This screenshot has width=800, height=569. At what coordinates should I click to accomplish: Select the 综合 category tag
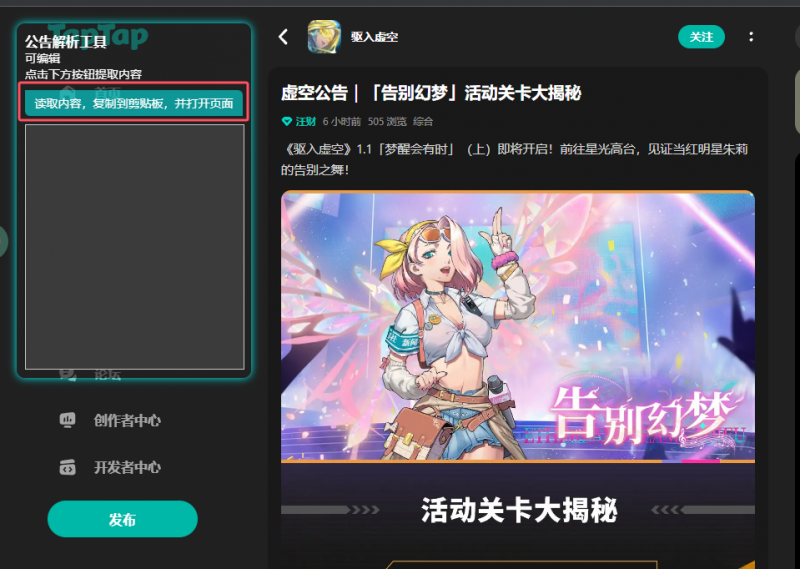[423, 121]
